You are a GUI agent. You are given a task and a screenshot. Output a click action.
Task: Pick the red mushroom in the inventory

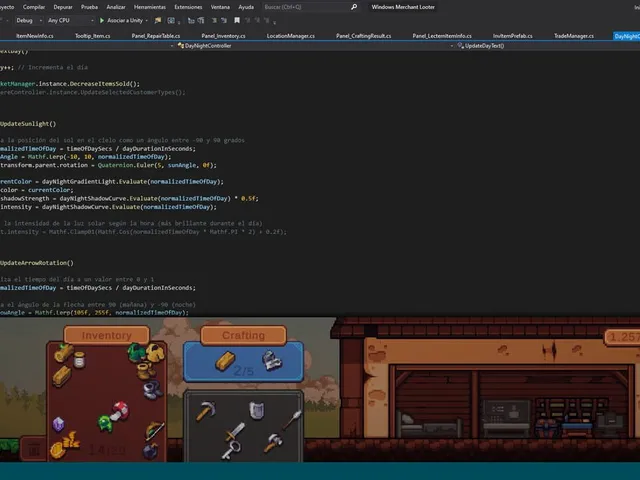click(120, 410)
